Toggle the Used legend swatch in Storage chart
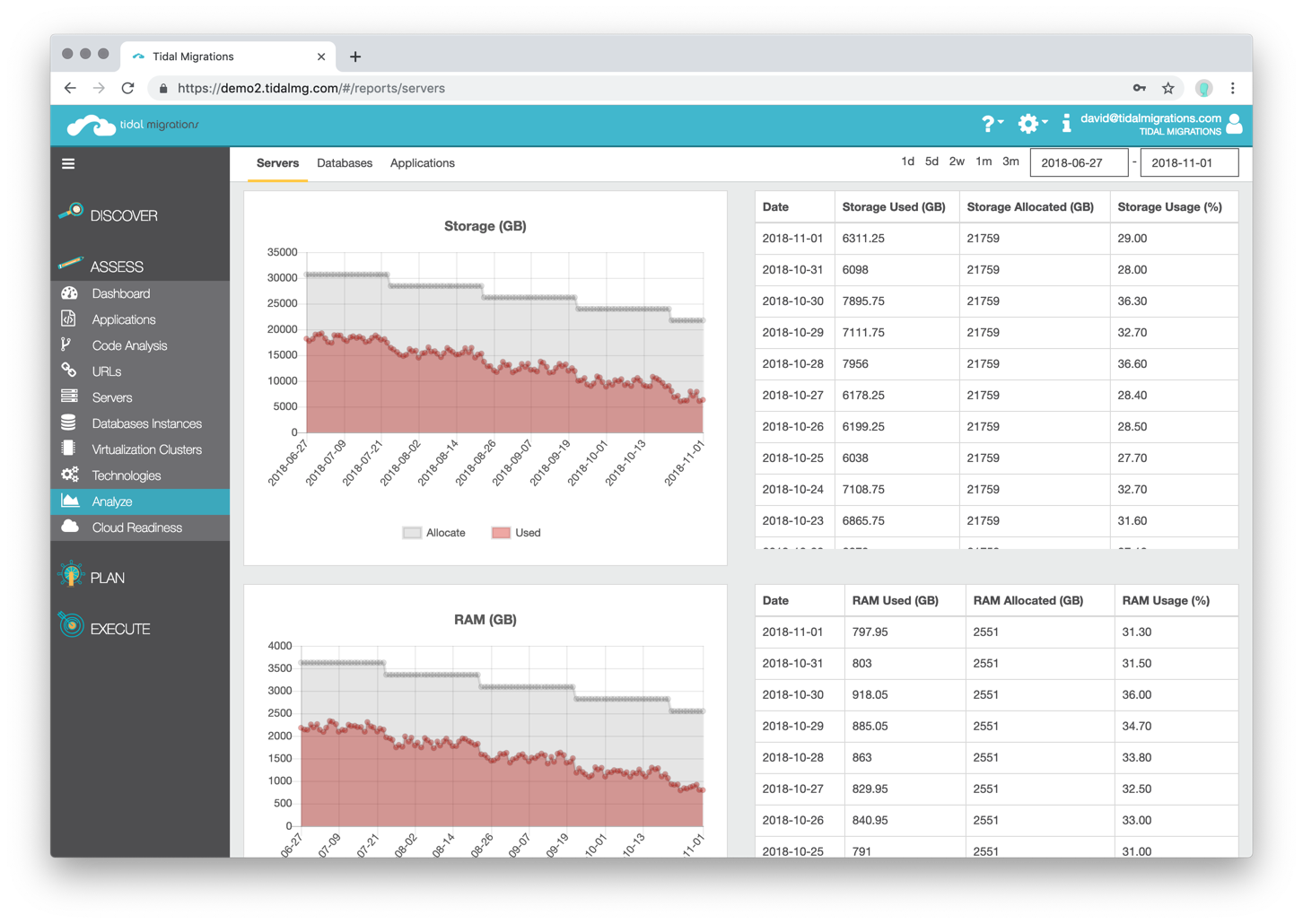This screenshot has width=1303, height=924. (x=501, y=533)
